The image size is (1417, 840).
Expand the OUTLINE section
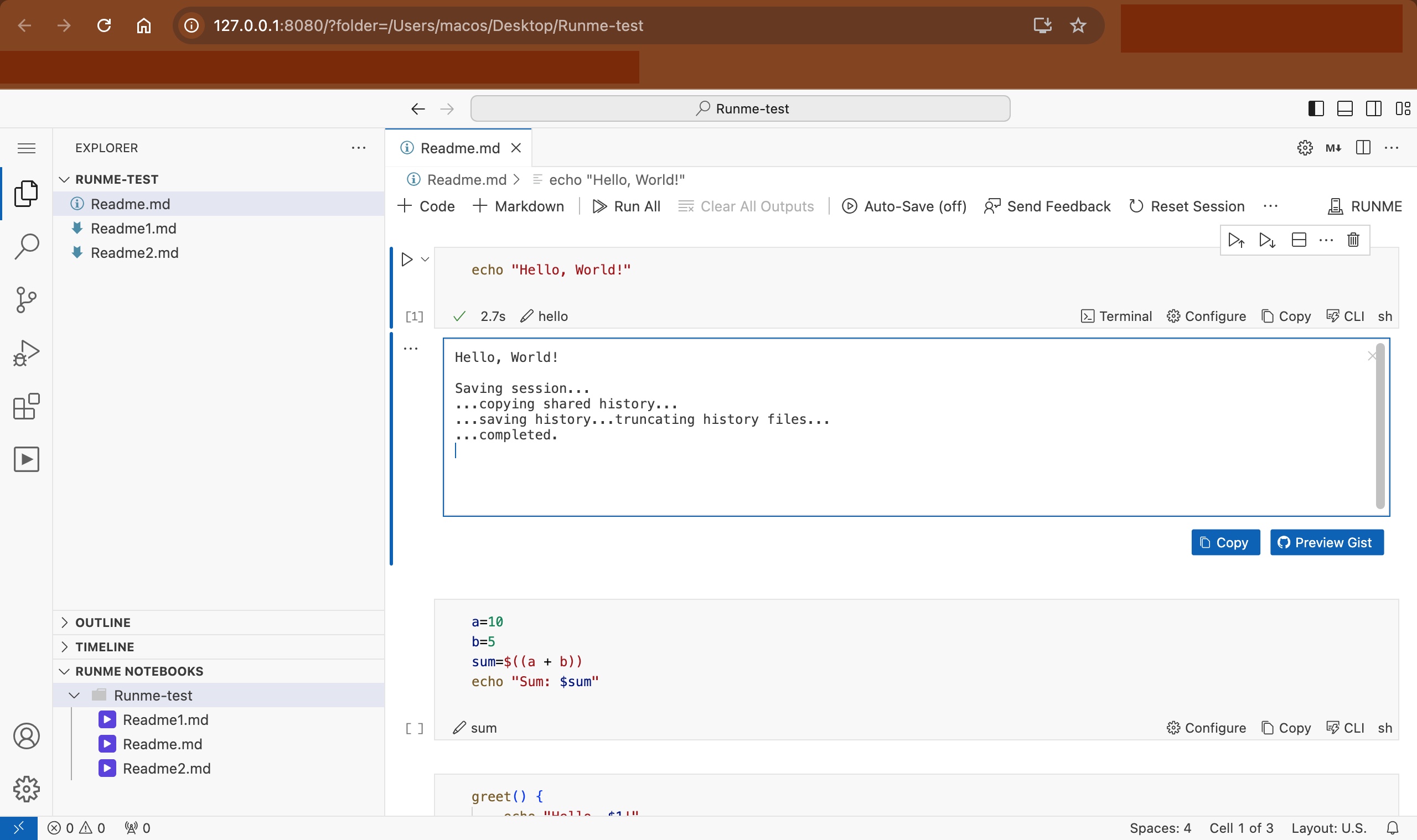(103, 622)
